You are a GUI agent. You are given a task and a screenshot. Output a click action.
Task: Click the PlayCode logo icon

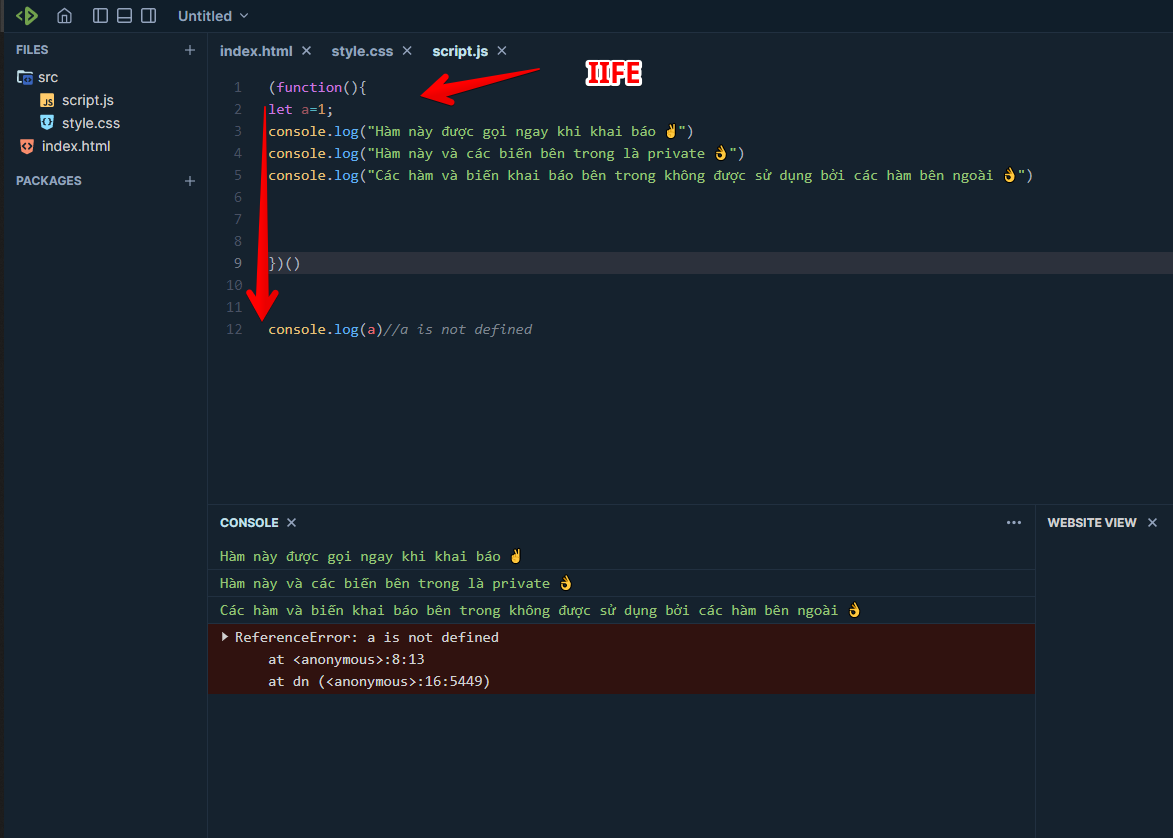coord(26,15)
